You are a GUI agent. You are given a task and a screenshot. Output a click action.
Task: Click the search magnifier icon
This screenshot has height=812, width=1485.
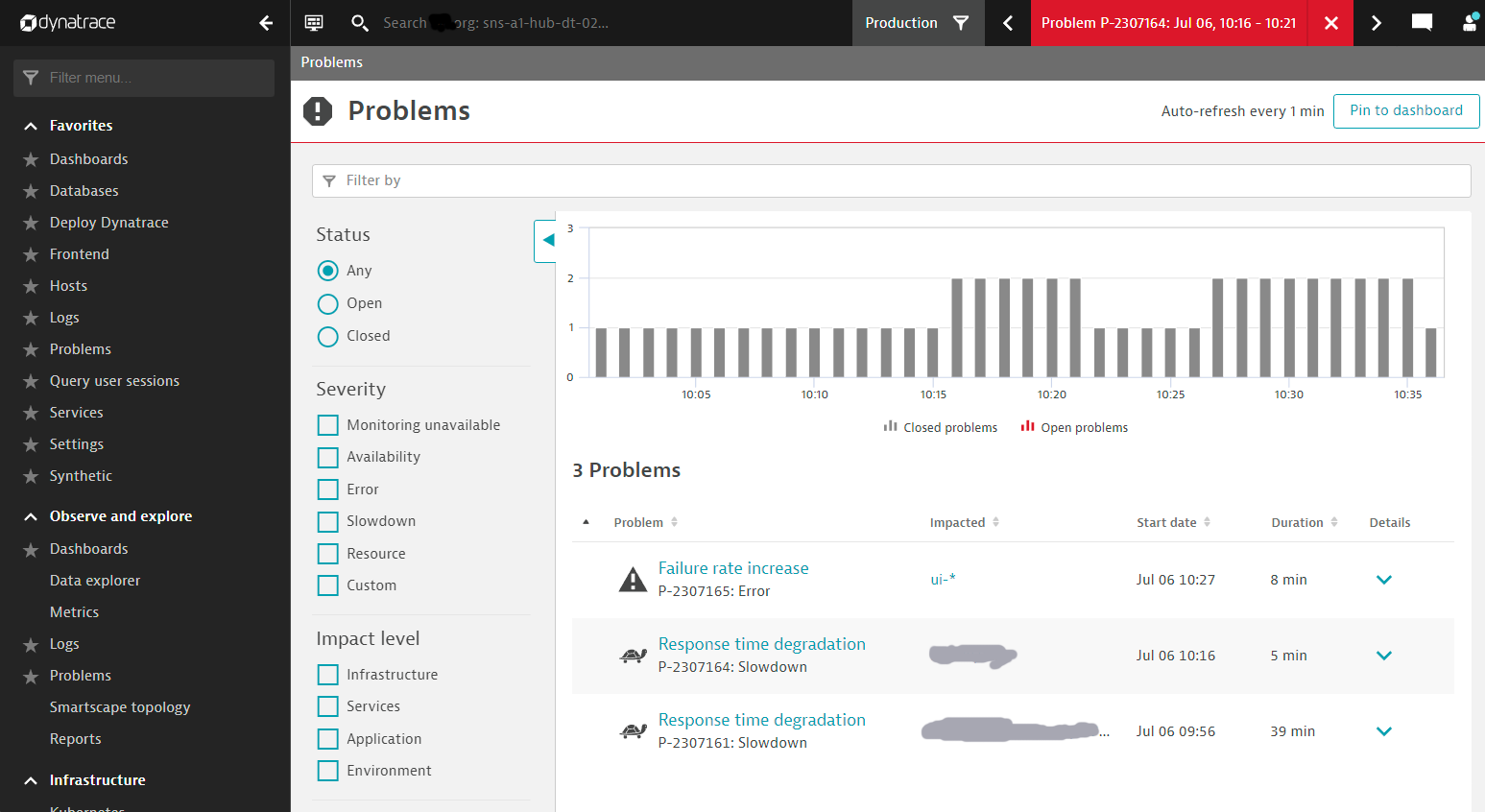(359, 23)
